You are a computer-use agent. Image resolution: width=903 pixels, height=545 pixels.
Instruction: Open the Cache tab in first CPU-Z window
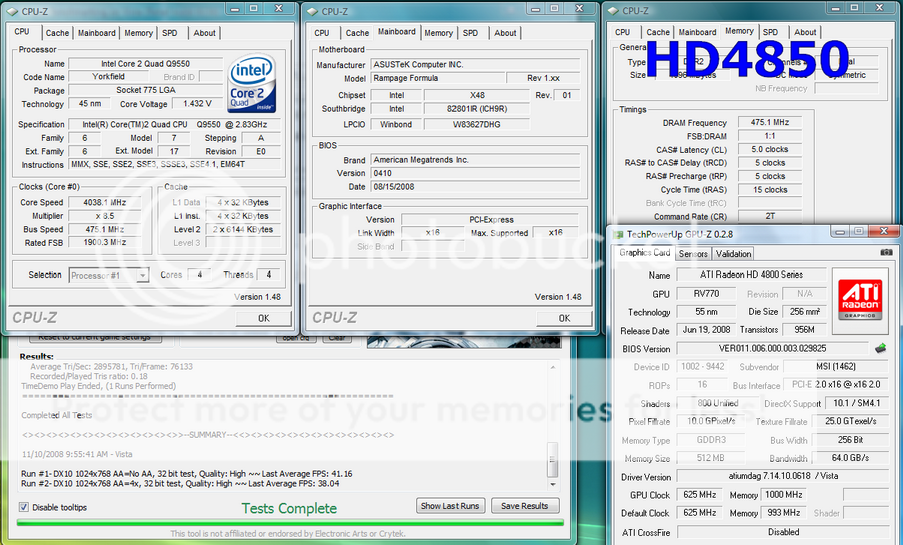[57, 33]
